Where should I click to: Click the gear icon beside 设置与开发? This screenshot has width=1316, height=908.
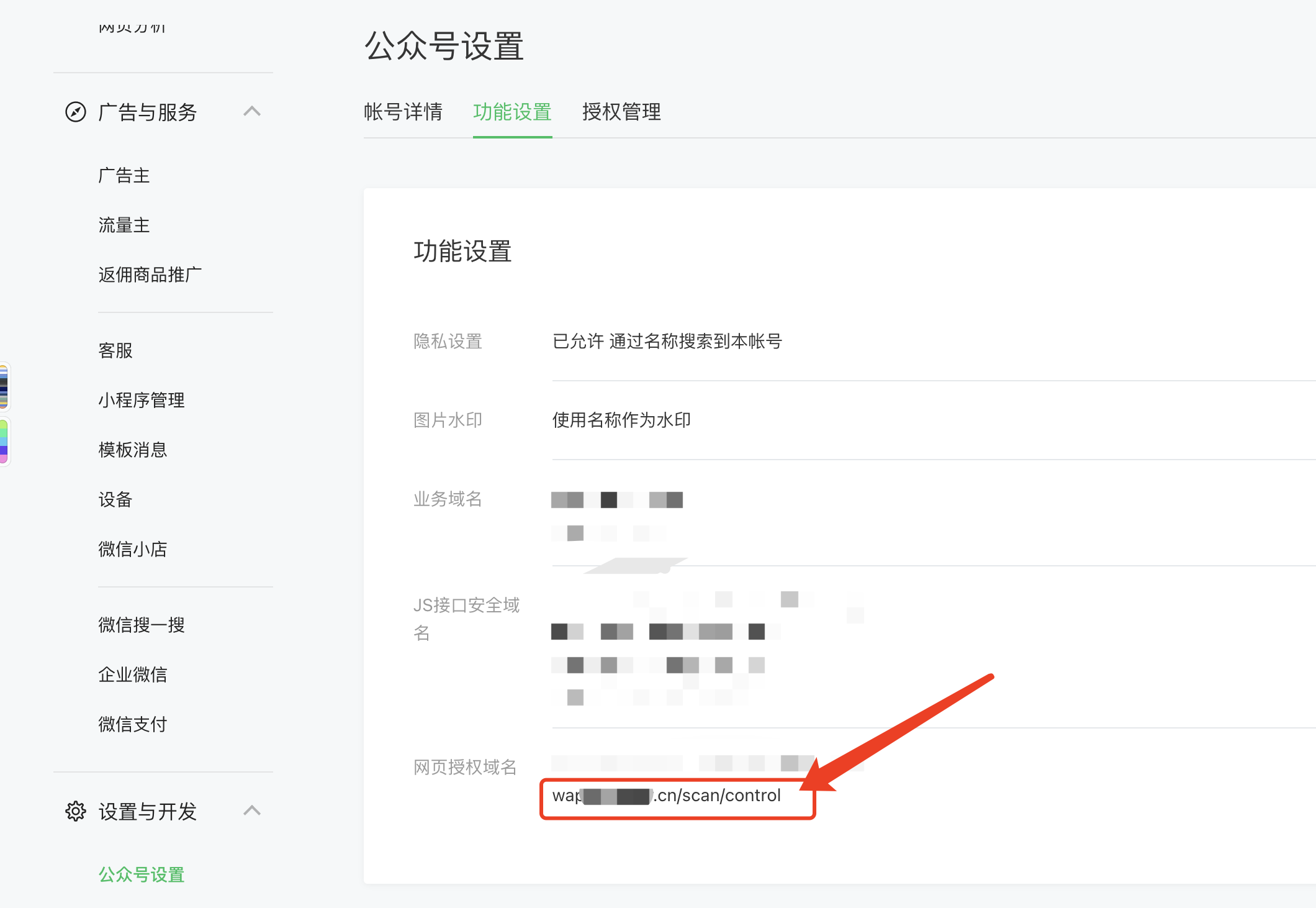tap(75, 811)
